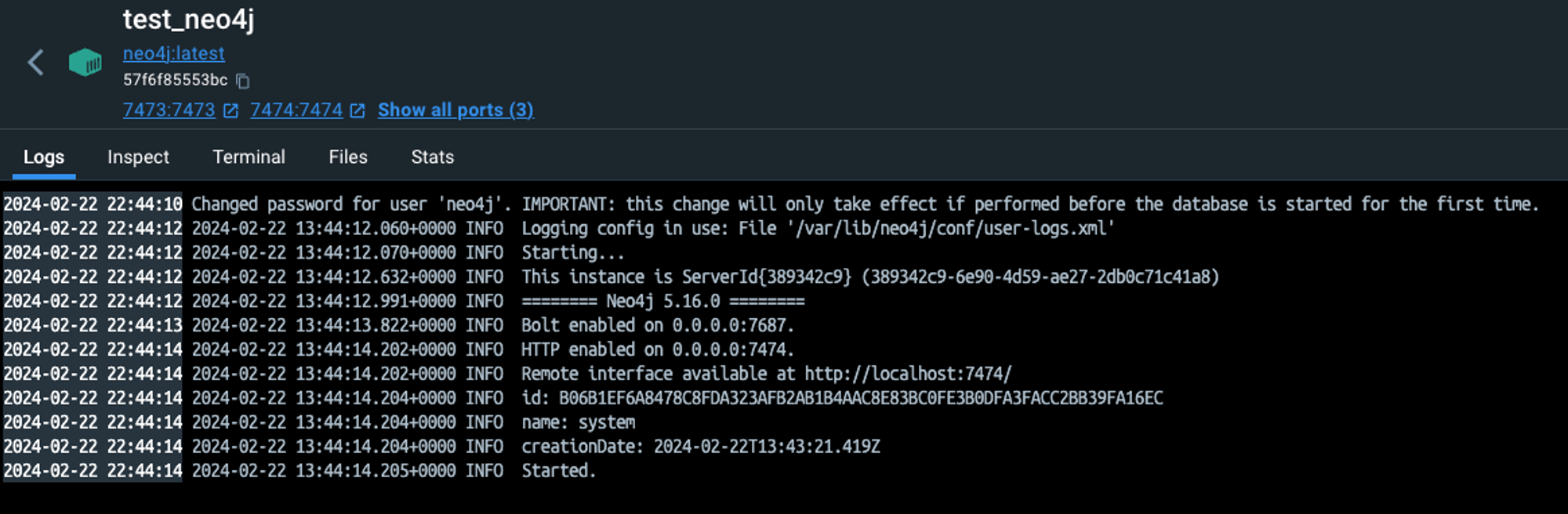The image size is (1568, 514).
Task: Select the Logs tab
Action: point(43,157)
